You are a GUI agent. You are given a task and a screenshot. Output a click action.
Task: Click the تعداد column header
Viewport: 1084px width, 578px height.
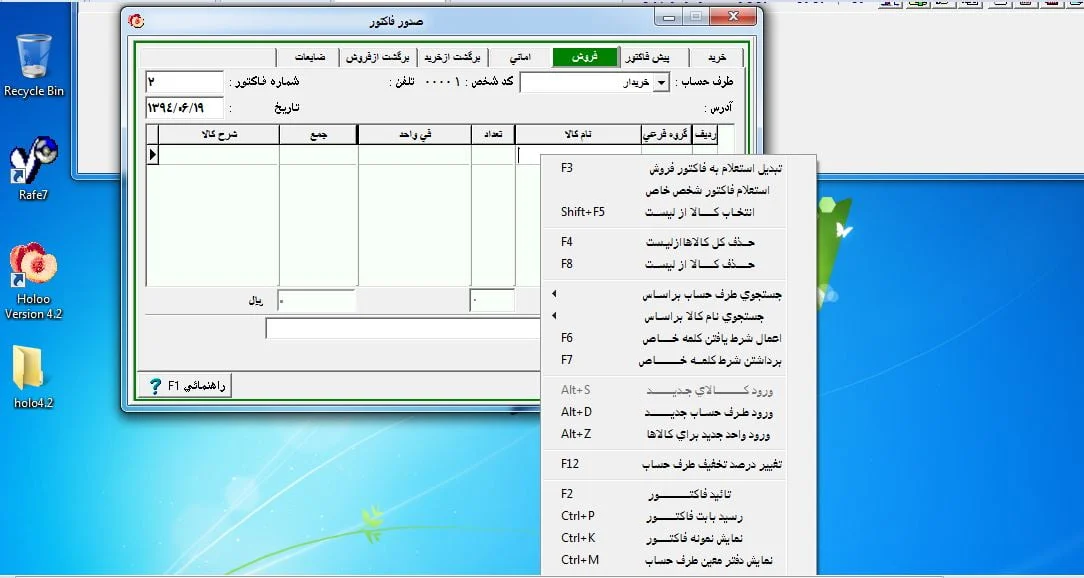click(x=493, y=135)
